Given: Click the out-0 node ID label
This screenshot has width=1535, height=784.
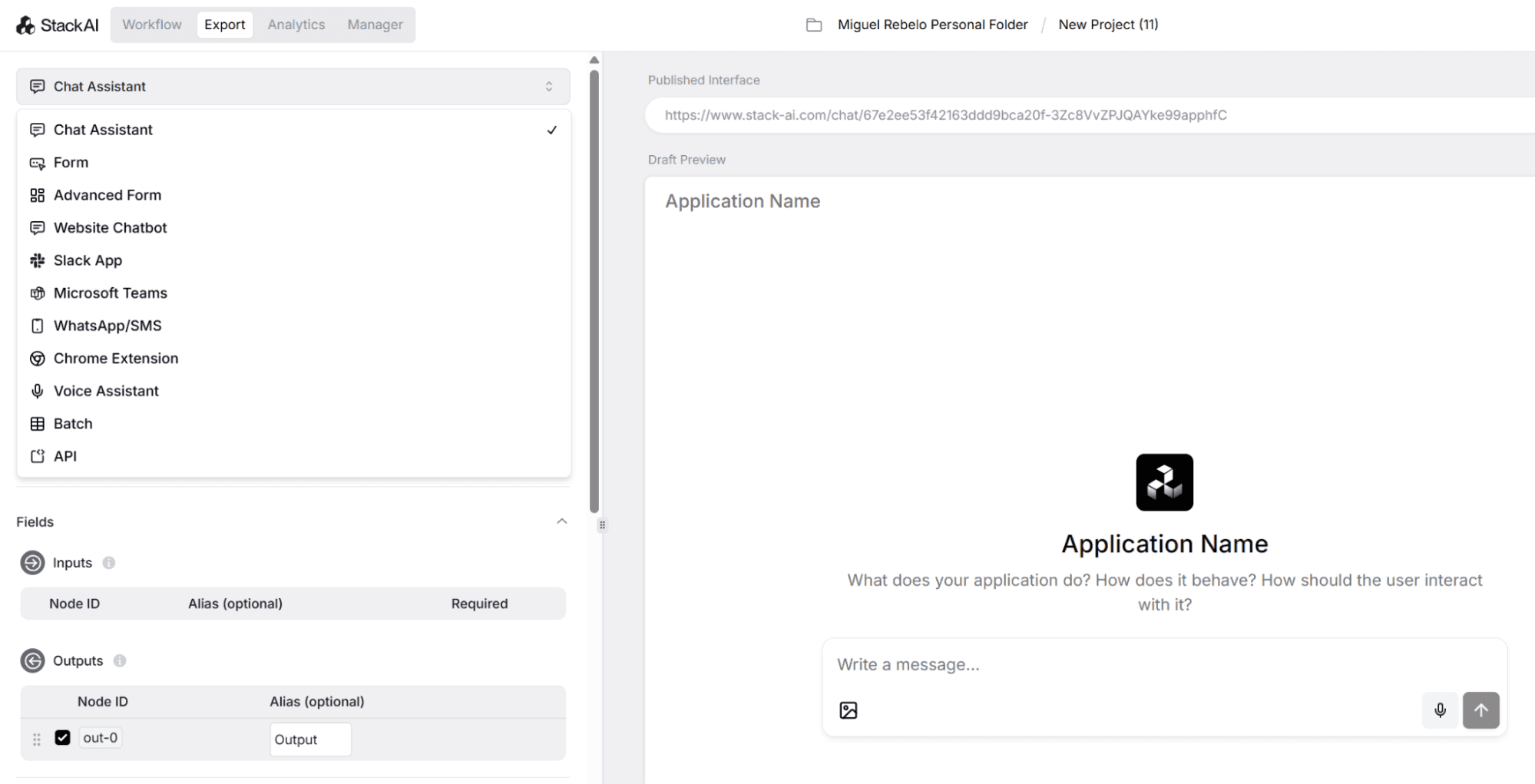Looking at the screenshot, I should point(100,738).
